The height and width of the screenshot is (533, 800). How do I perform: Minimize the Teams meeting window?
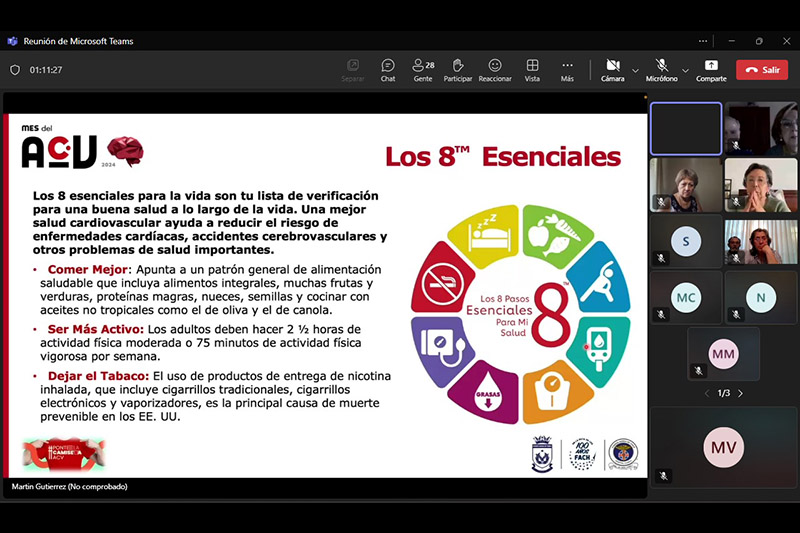[x=732, y=41]
